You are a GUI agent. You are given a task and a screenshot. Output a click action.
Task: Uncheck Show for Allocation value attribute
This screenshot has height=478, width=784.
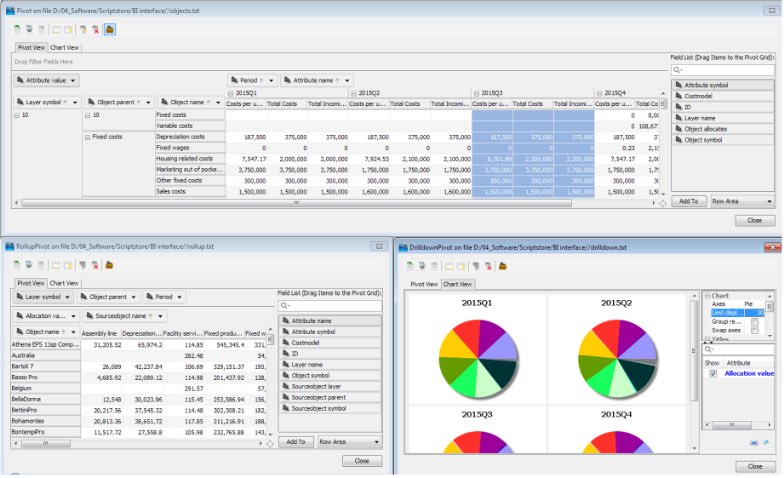point(713,374)
